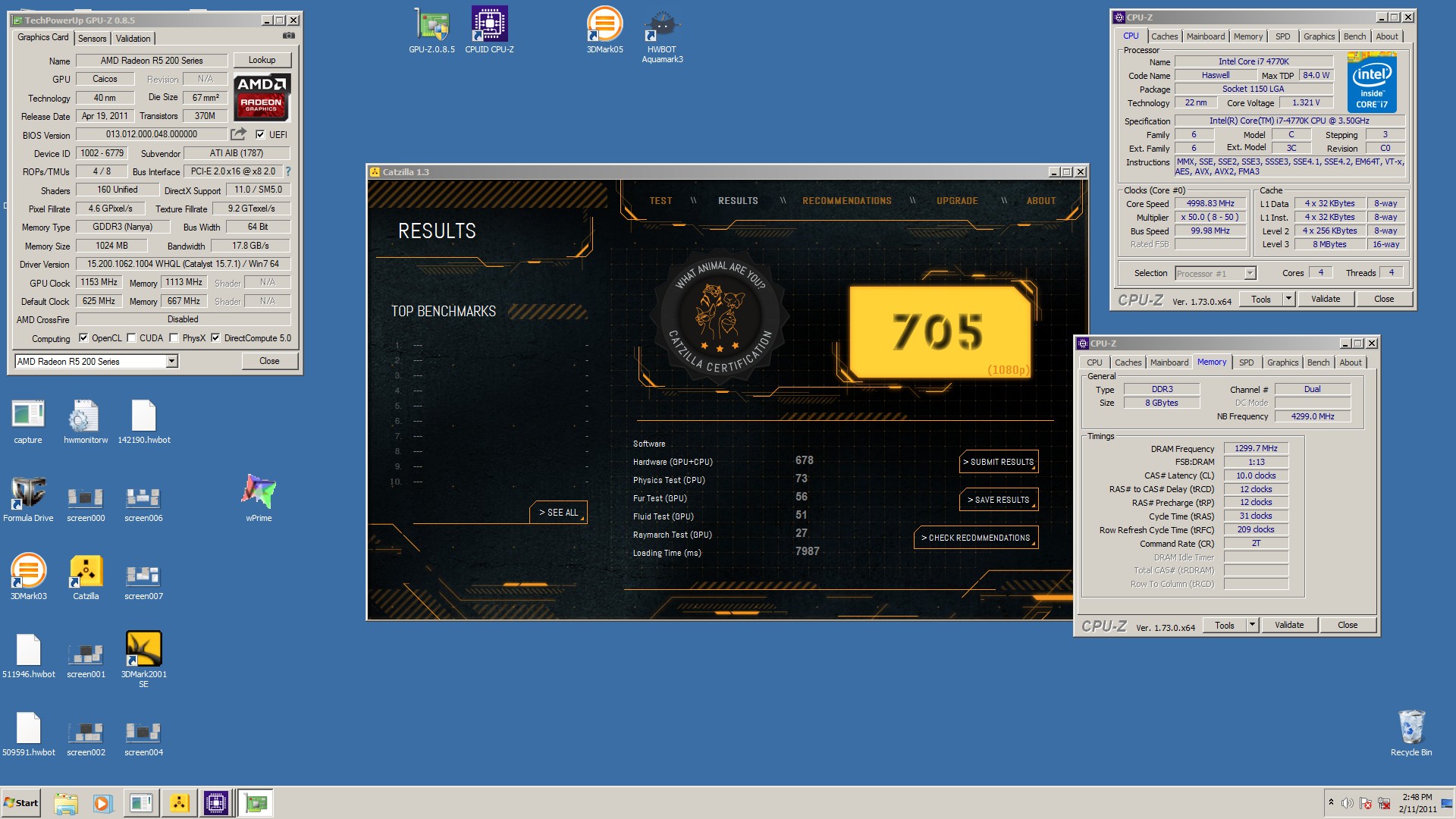Open the Recycle Bin
This screenshot has width=1456, height=819.
tap(1411, 733)
